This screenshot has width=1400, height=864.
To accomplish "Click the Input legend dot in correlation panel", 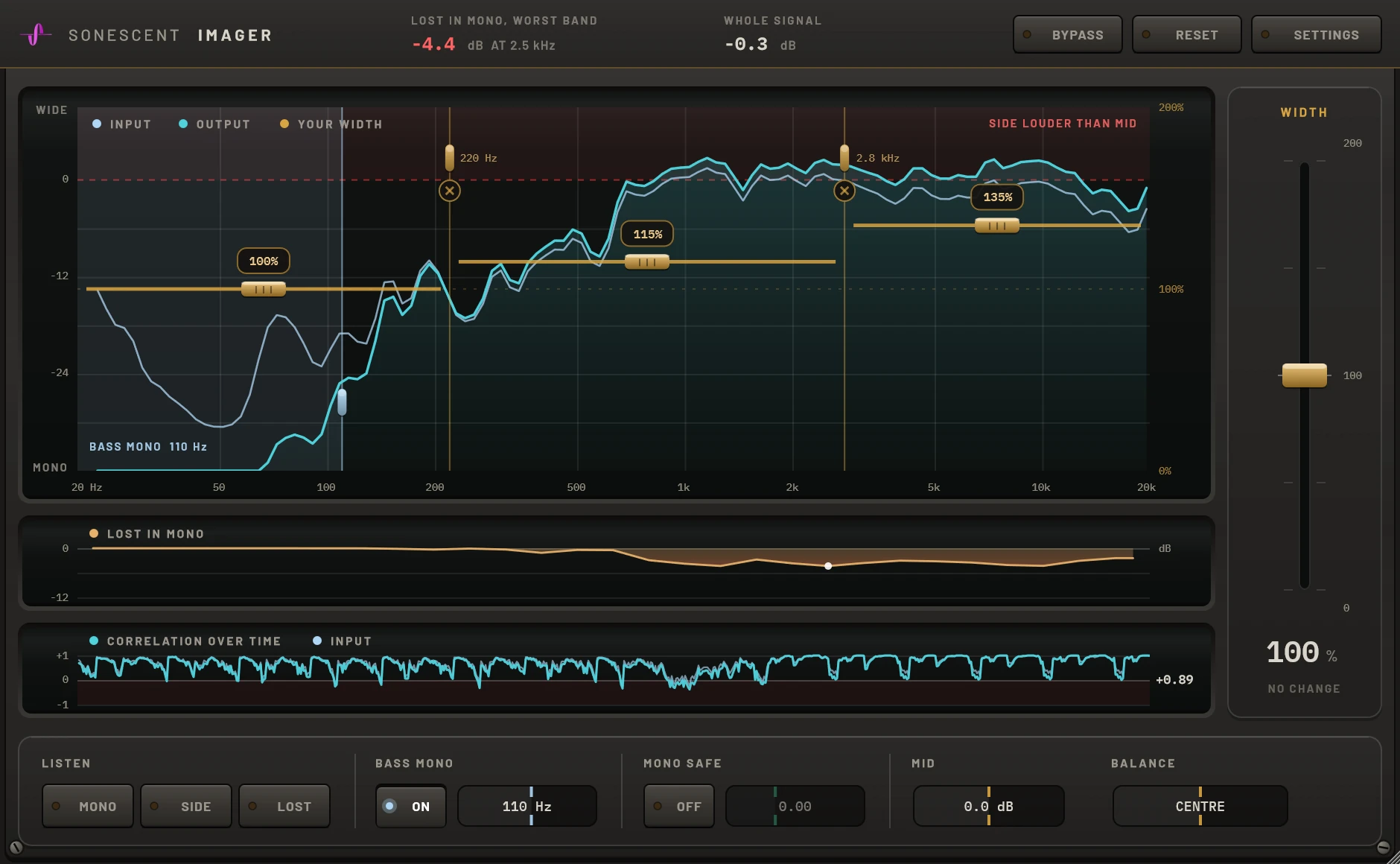I will [x=317, y=641].
